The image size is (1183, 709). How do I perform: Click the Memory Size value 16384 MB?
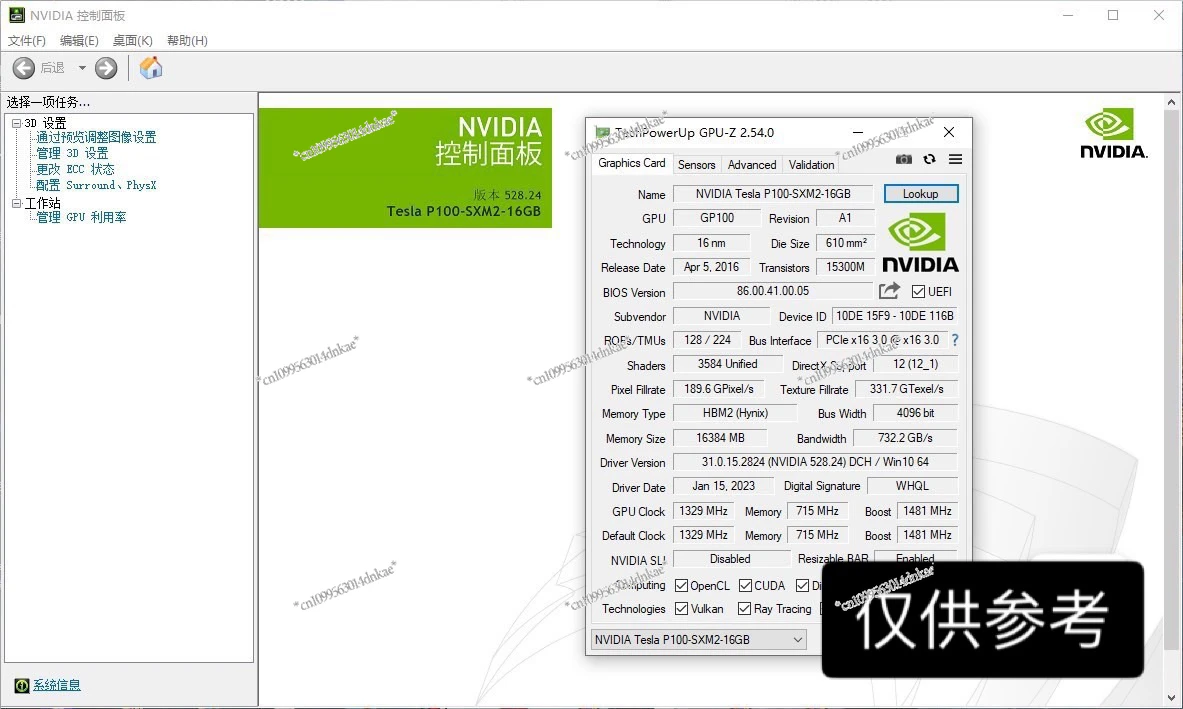(x=720, y=438)
